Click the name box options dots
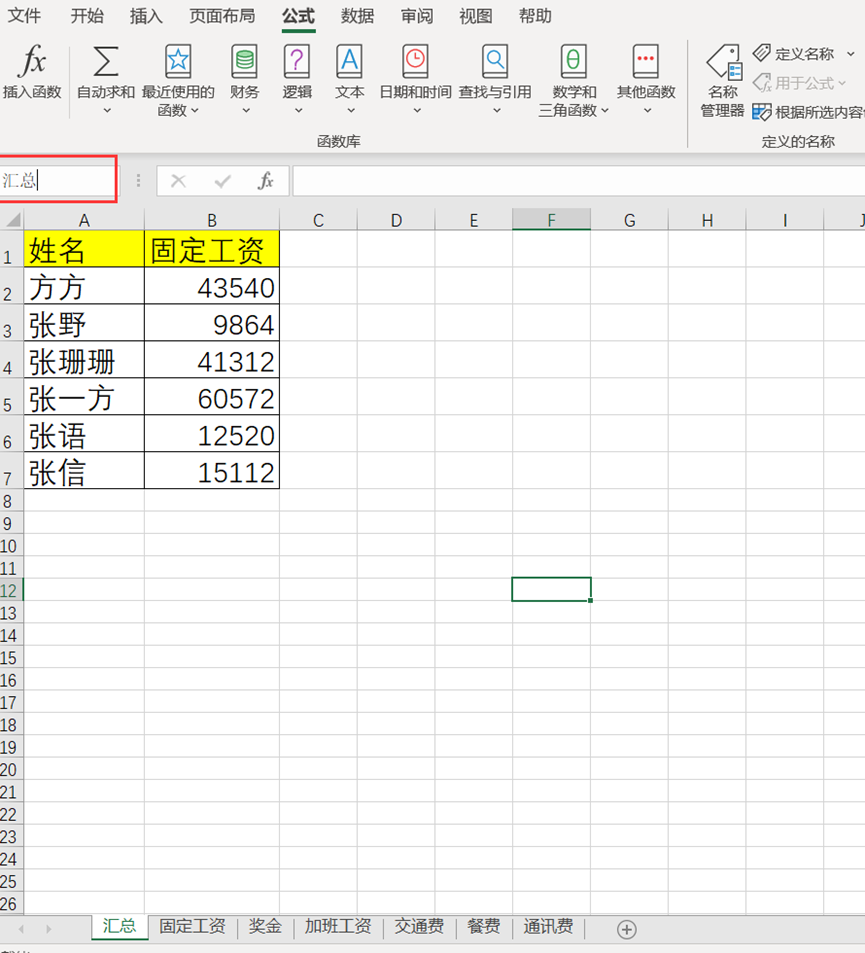The image size is (865, 953). [139, 181]
